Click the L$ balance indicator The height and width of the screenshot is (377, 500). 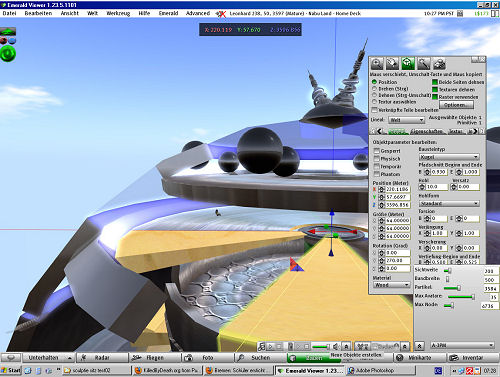481,13
